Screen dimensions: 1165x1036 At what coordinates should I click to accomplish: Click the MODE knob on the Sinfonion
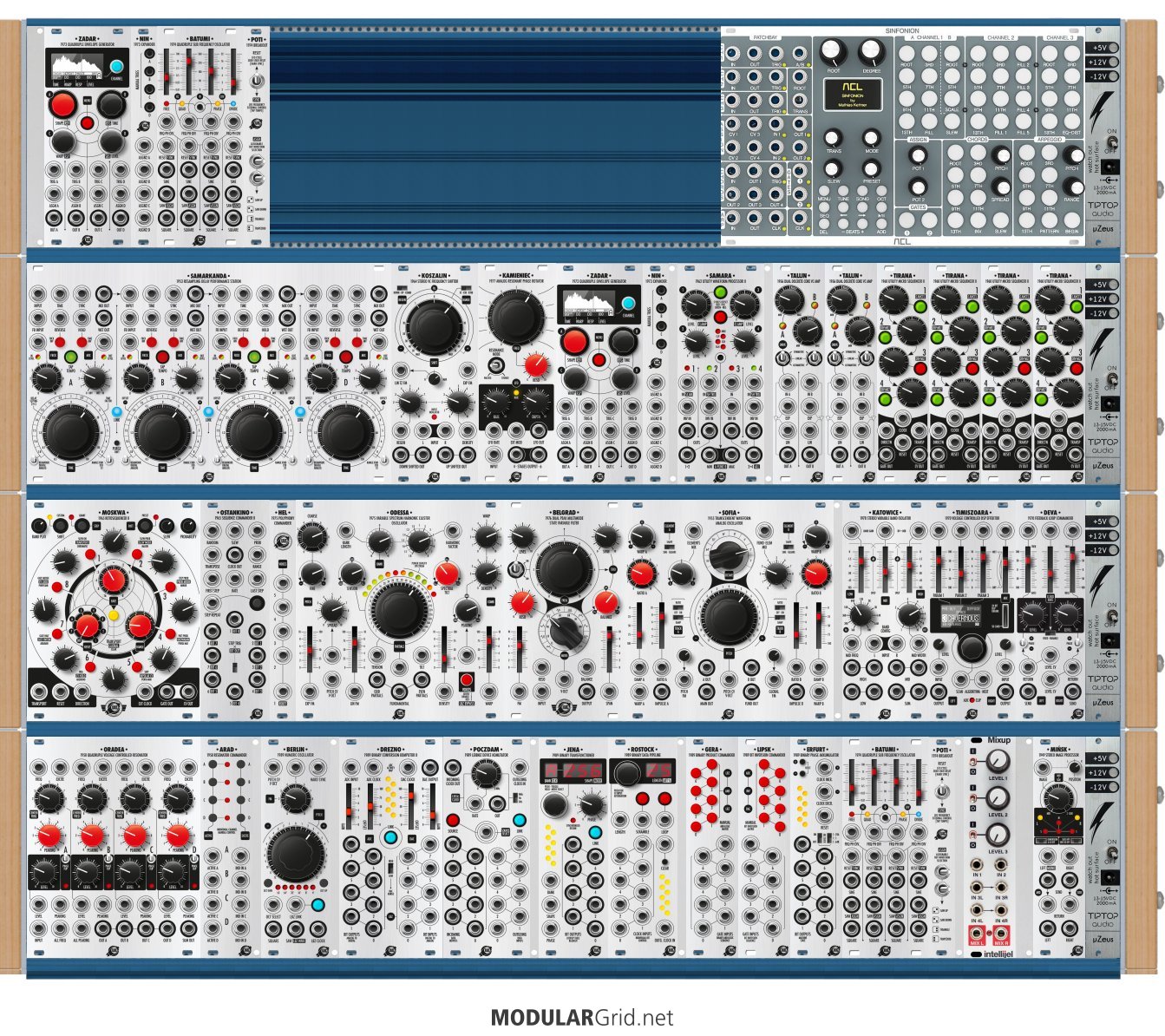(x=871, y=137)
